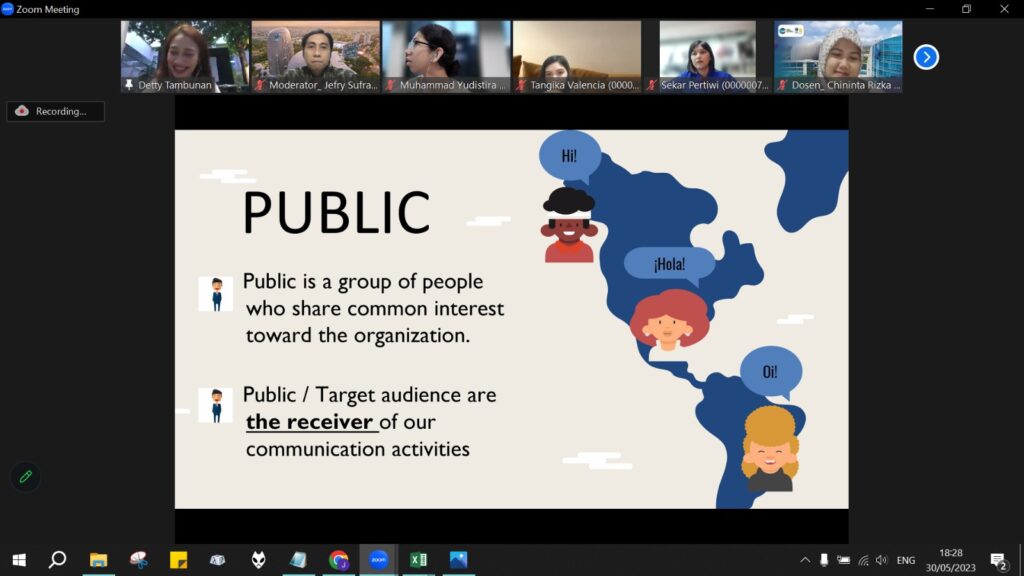Click the green annotation pencil icon

[x=26, y=477]
